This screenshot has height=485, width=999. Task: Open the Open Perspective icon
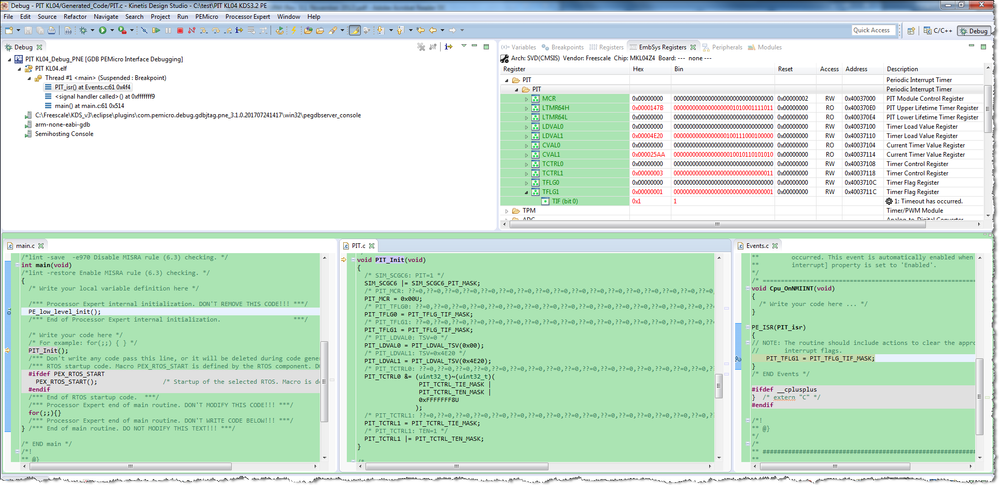(x=909, y=31)
